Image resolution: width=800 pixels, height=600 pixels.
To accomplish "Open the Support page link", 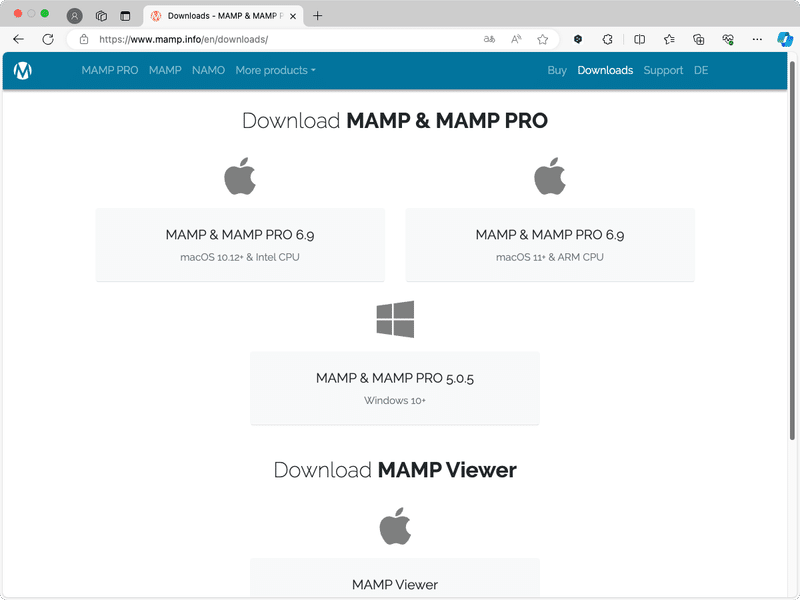I will coord(663,70).
